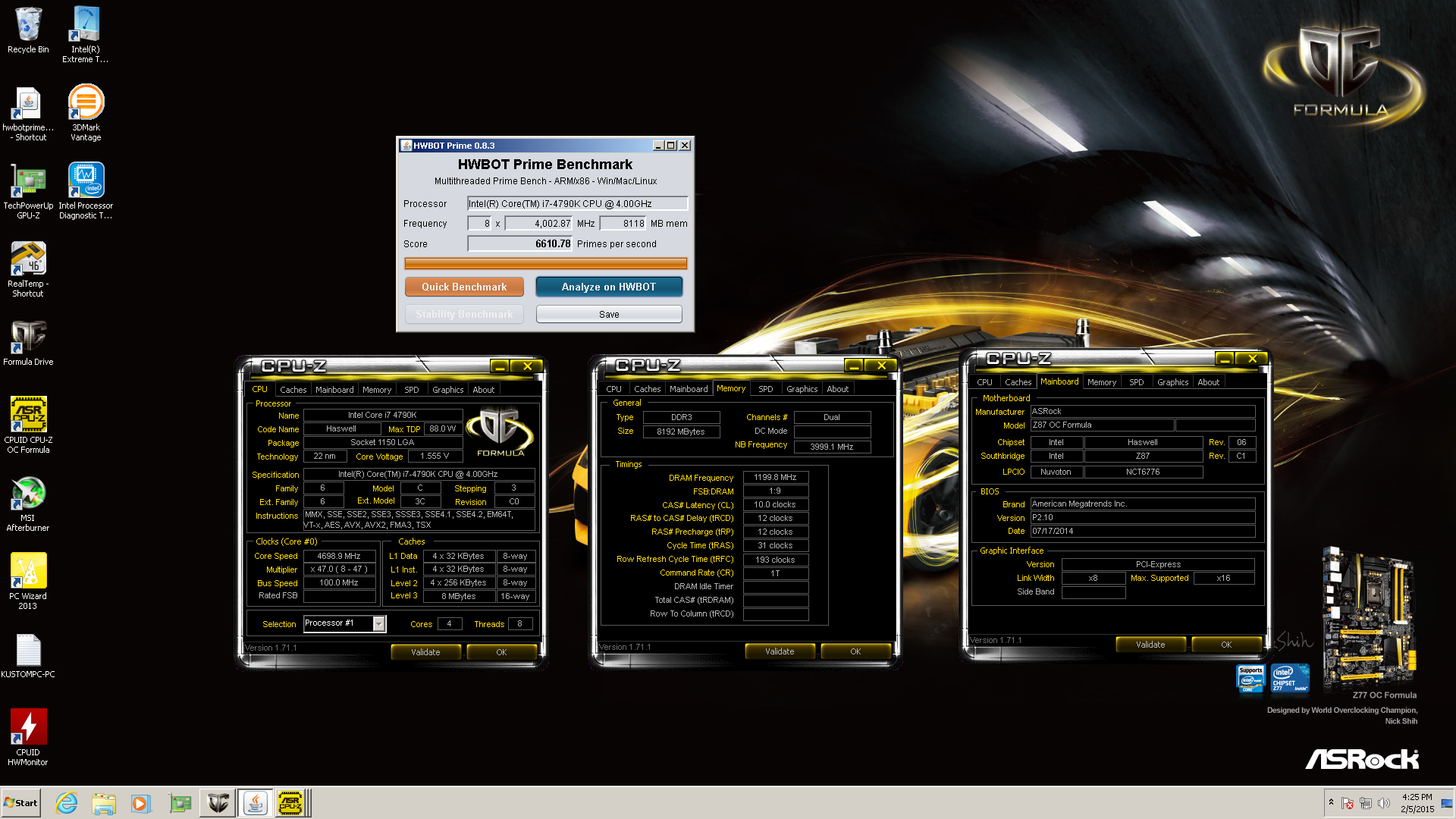1456x819 pixels.
Task: Open TechPowerUp GPU-Z desktop icon
Action: 28,192
